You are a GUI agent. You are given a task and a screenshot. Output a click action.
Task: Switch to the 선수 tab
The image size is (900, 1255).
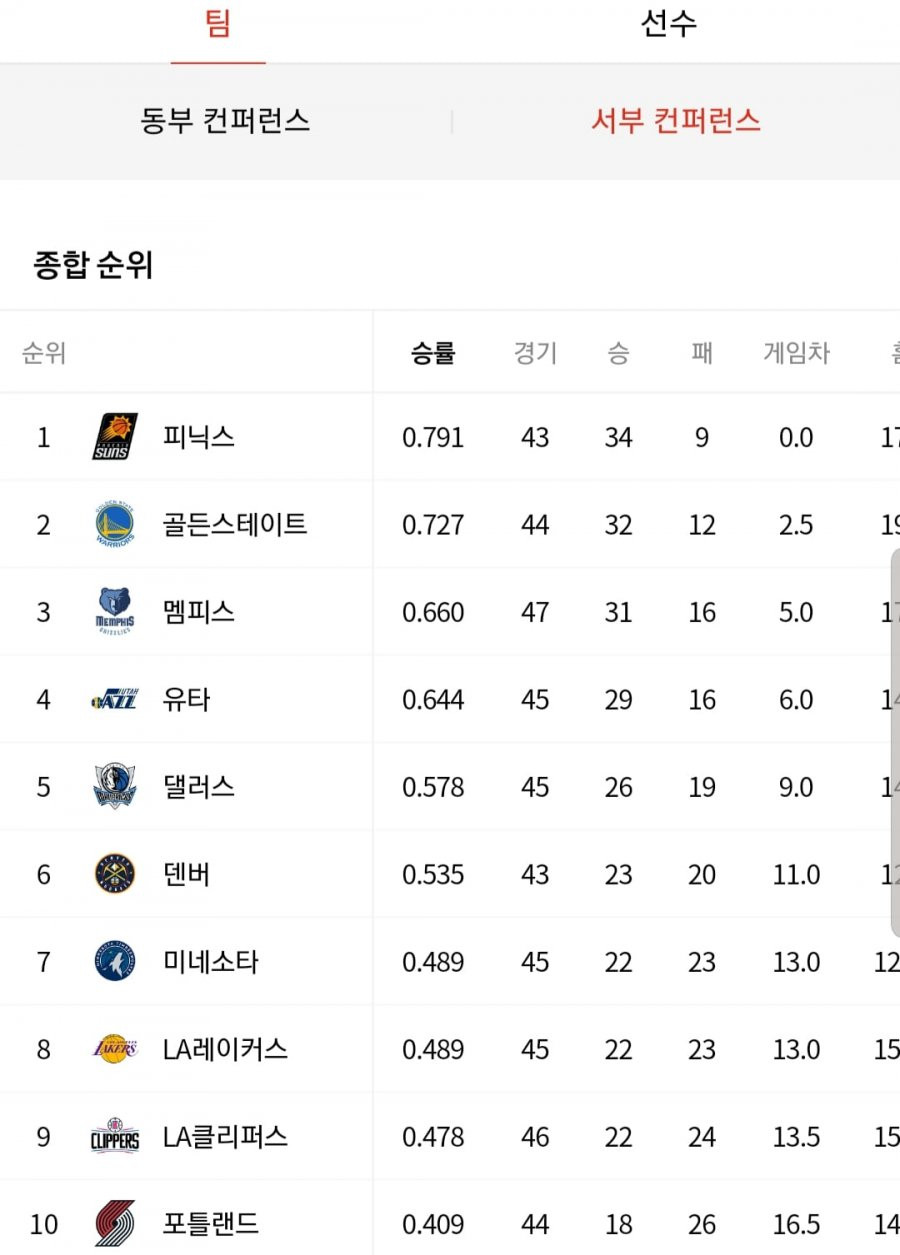[668, 24]
